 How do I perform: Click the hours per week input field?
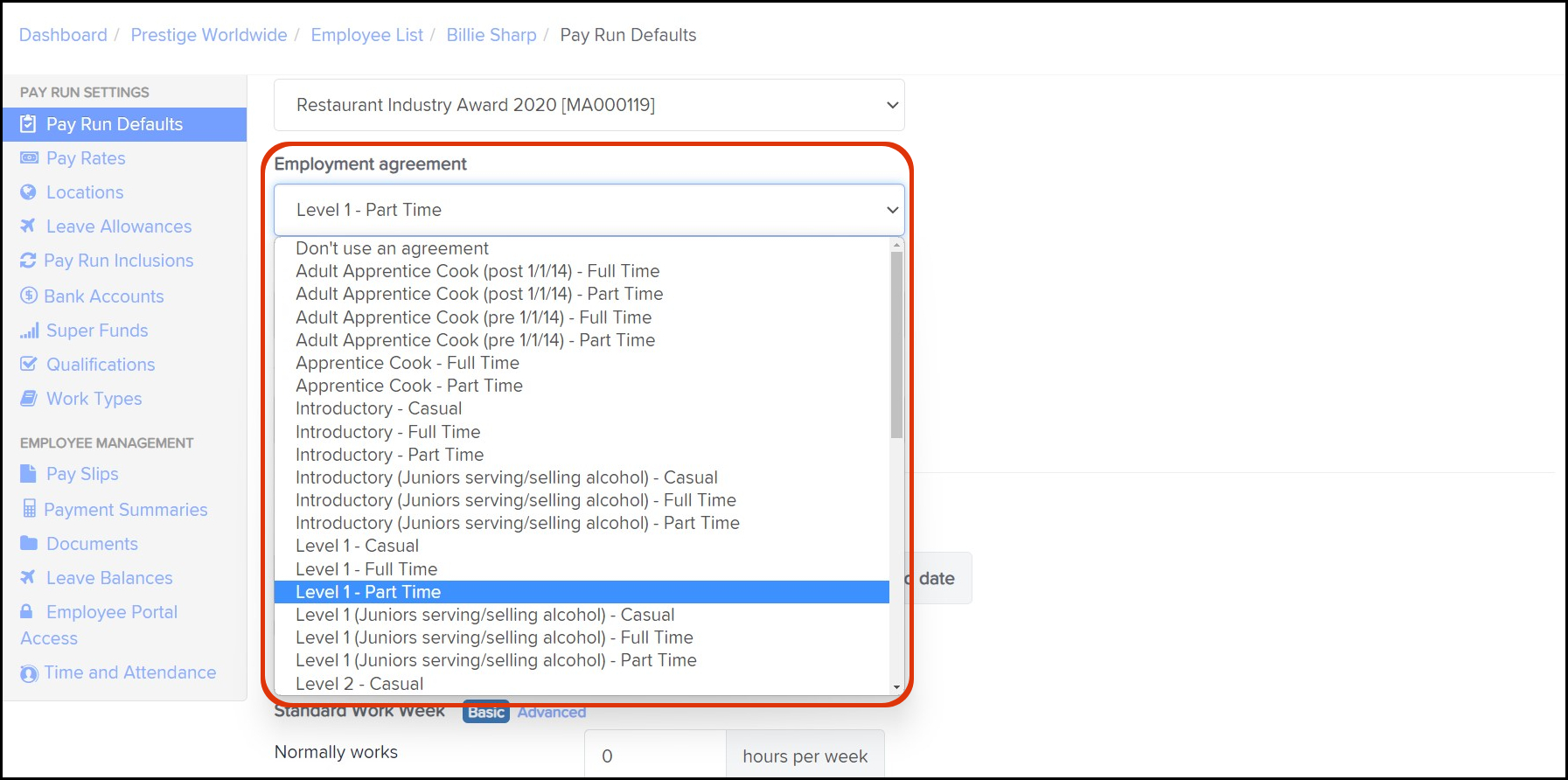pos(654,756)
